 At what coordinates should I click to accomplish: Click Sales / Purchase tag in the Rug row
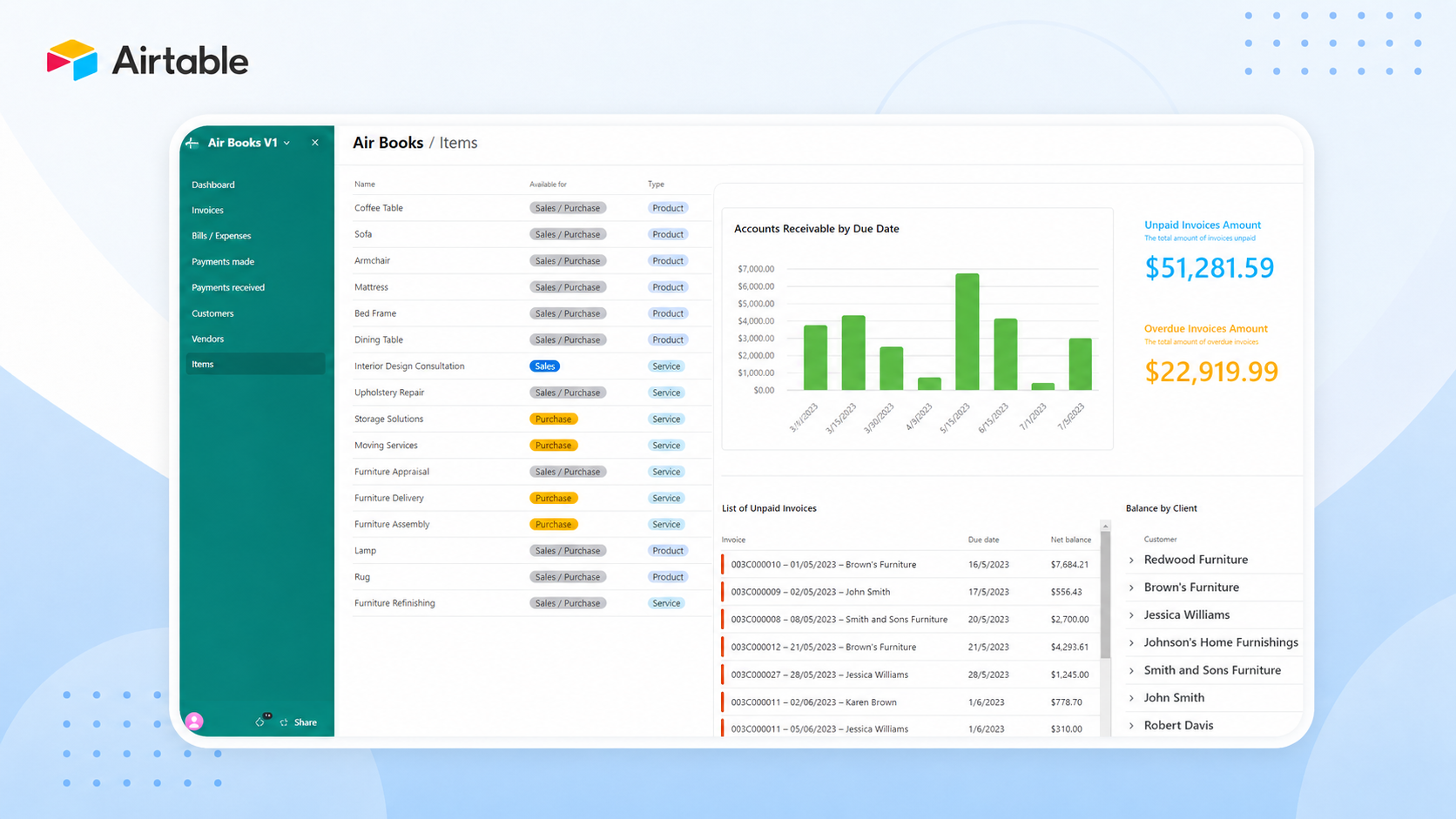coord(568,577)
